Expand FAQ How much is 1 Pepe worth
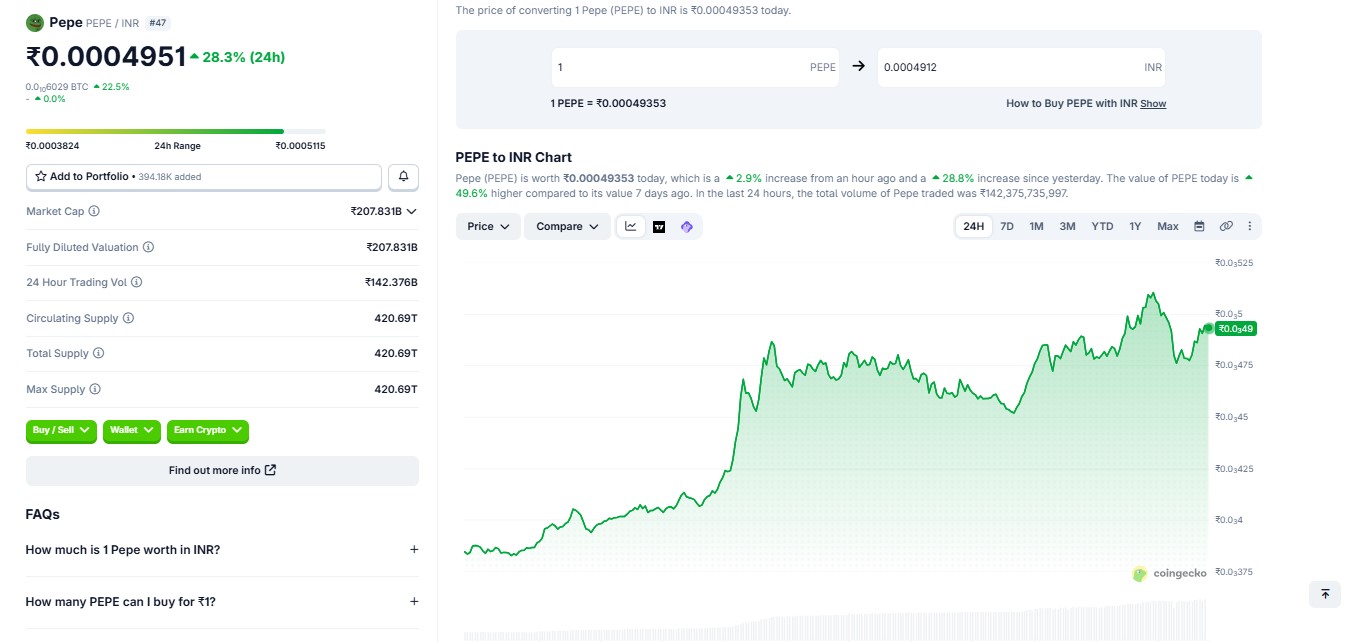This screenshot has width=1350, height=642. 222,549
